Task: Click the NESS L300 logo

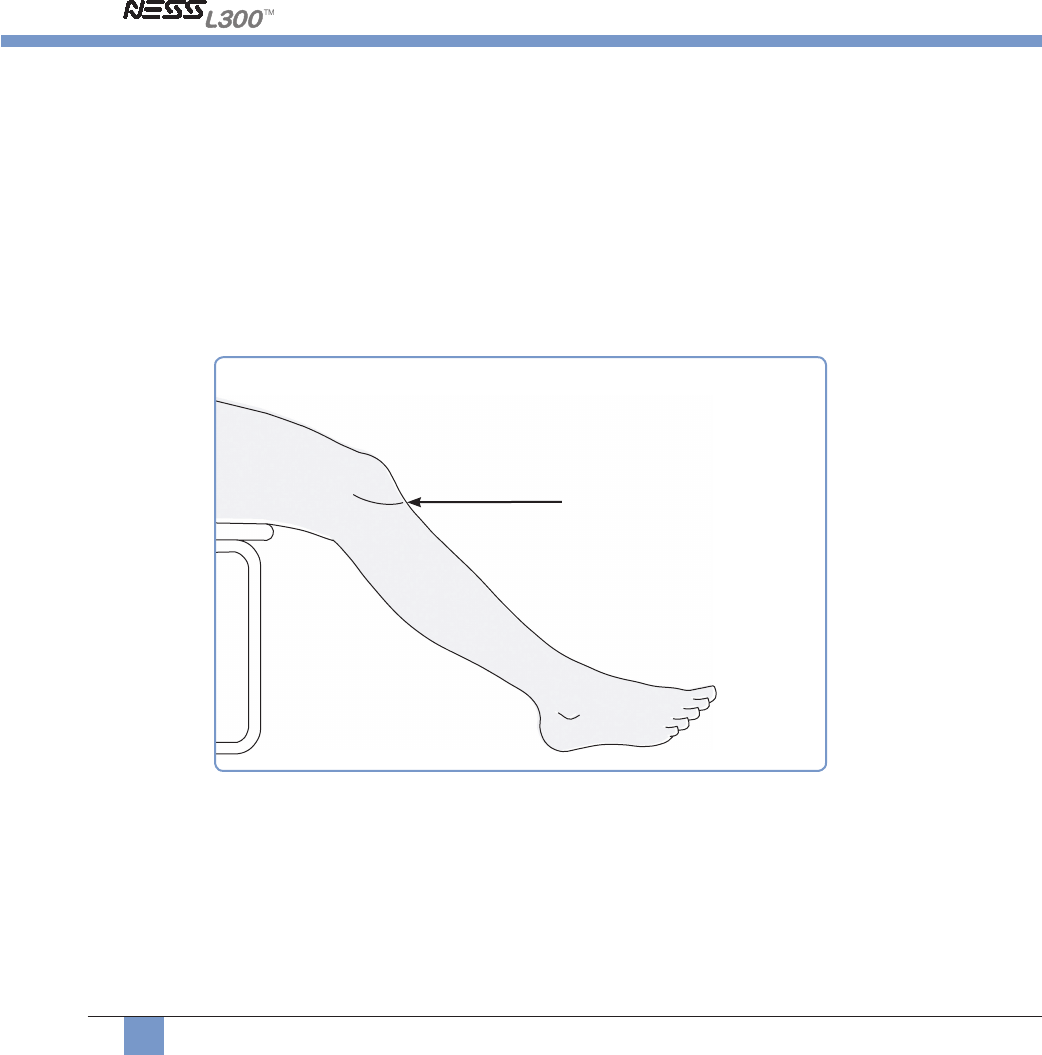Action: click(198, 14)
